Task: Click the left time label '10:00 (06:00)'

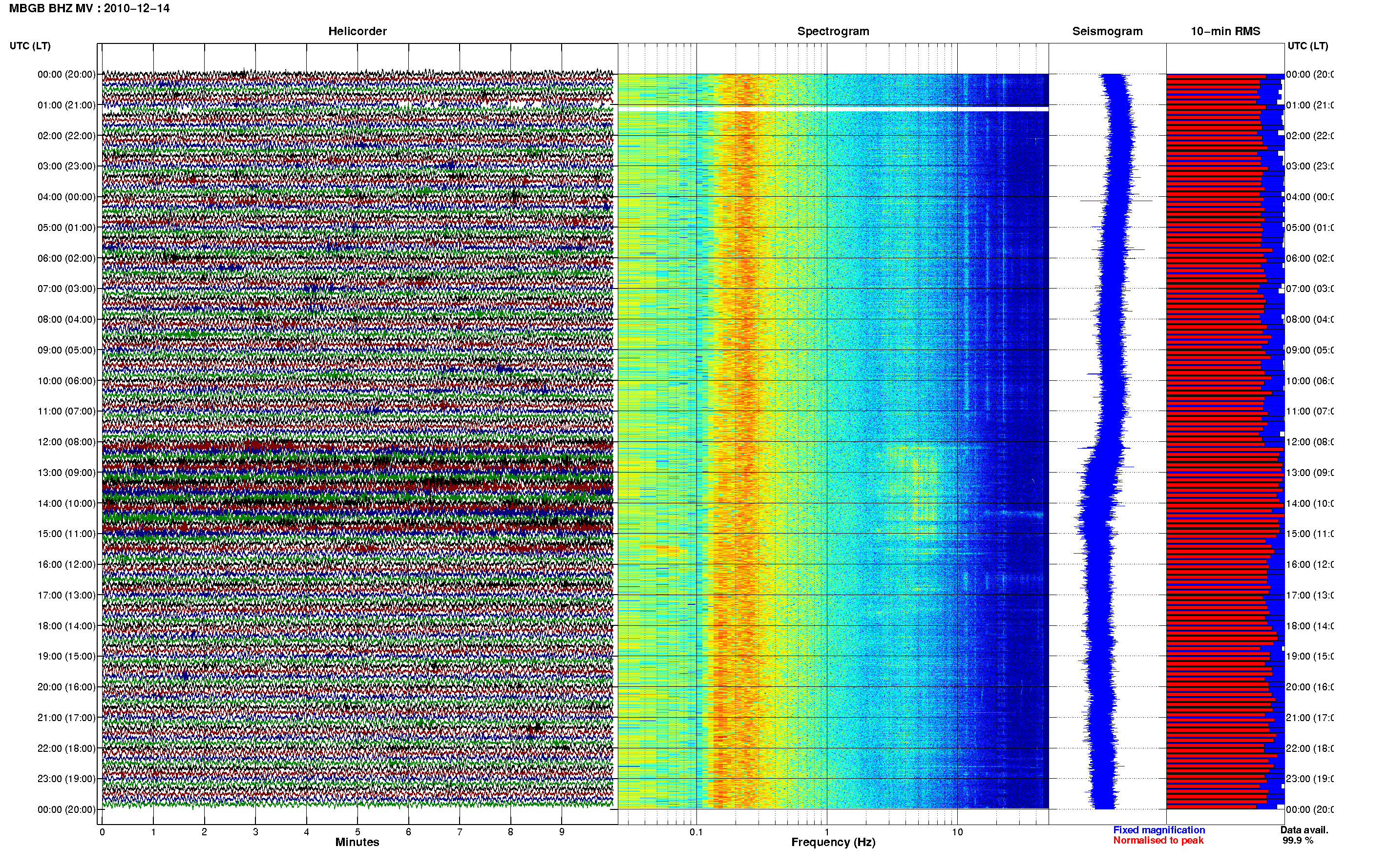Action: tap(66, 381)
